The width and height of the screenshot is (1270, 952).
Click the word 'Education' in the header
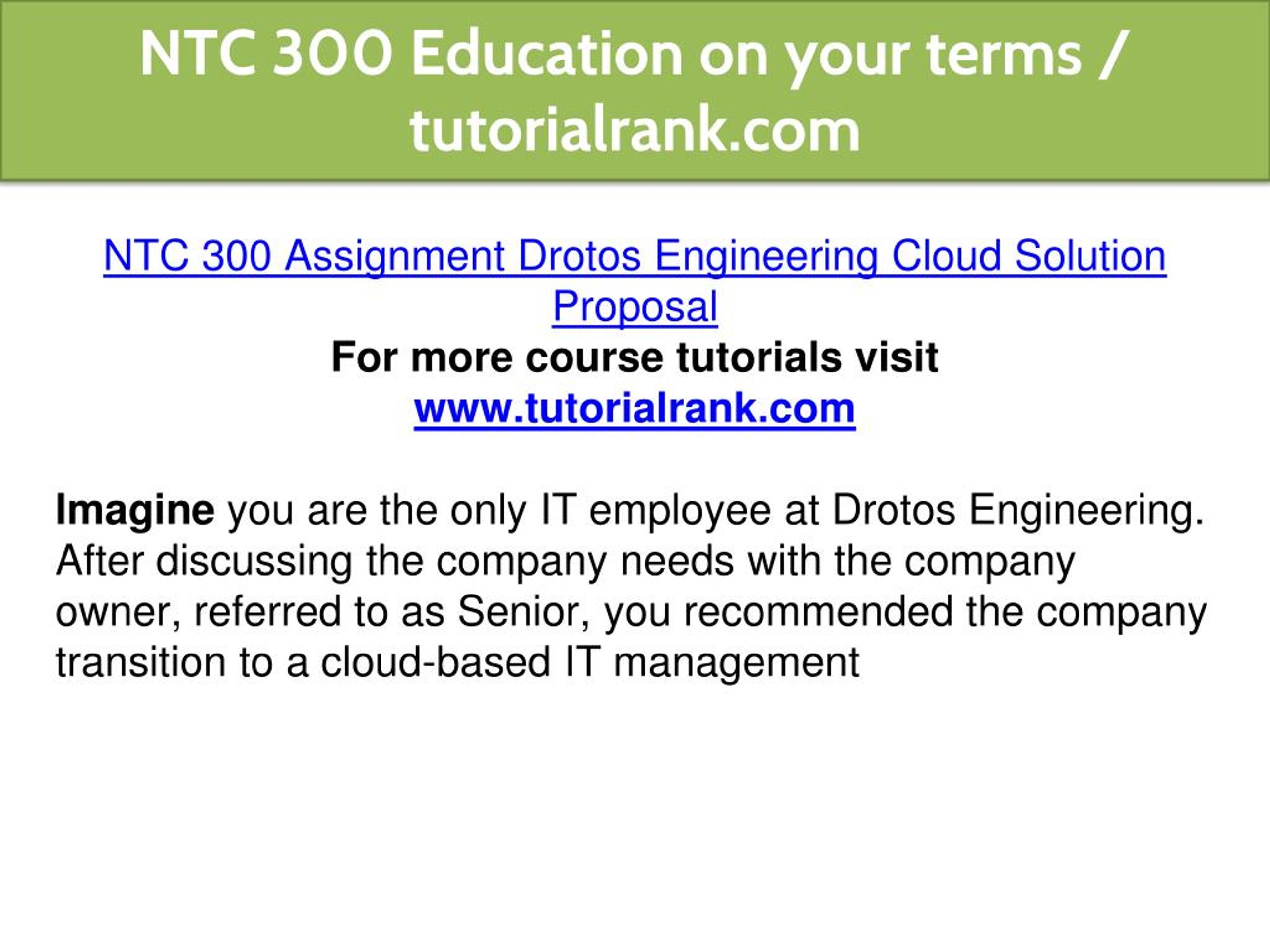(x=546, y=54)
